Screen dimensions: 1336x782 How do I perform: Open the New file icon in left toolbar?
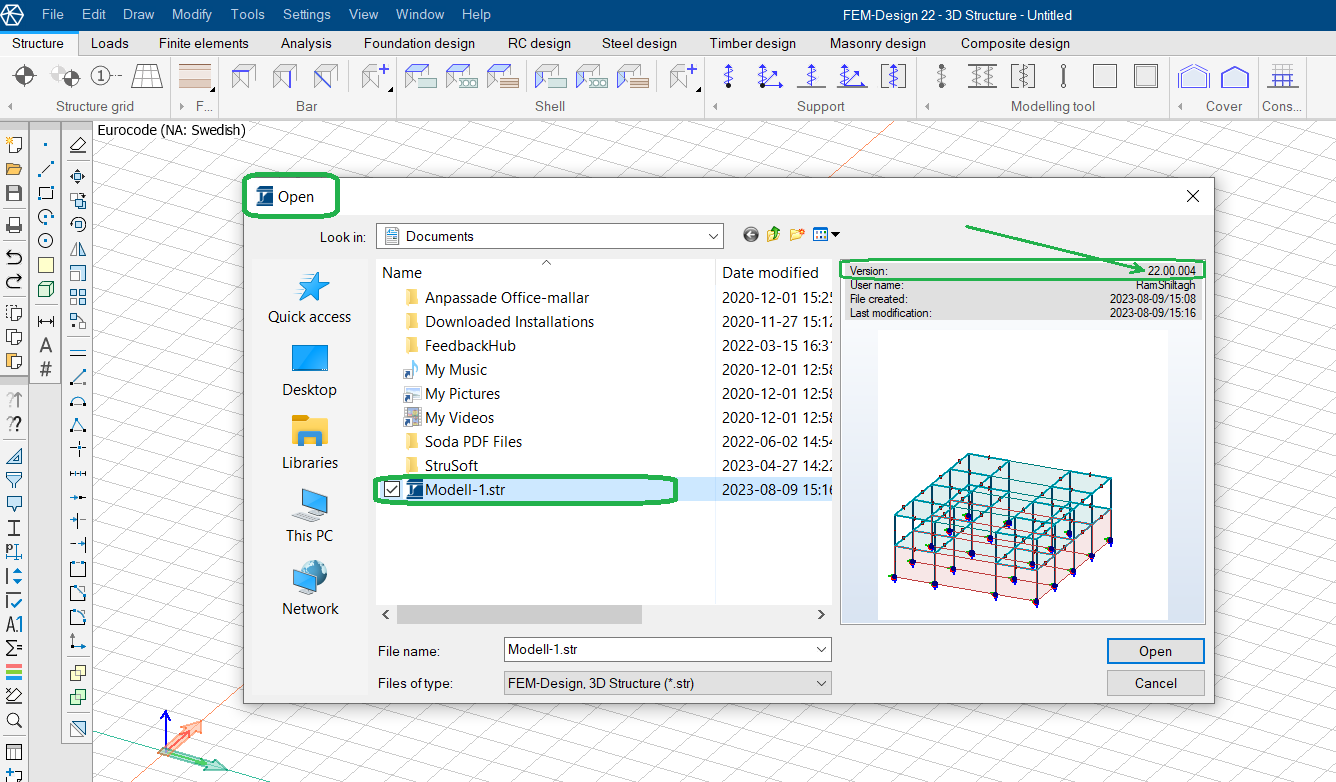(14, 145)
